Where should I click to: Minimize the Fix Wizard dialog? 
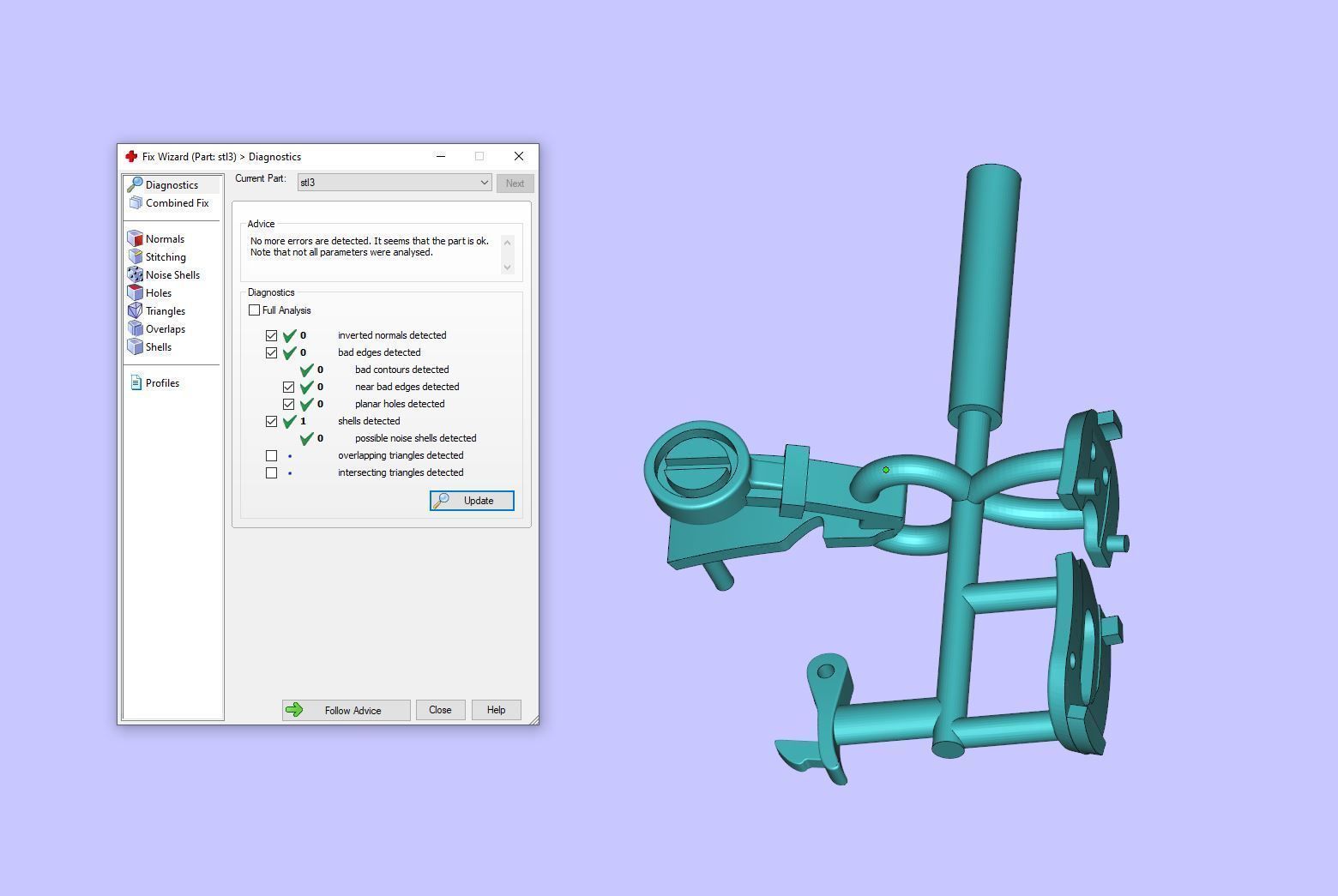441,156
